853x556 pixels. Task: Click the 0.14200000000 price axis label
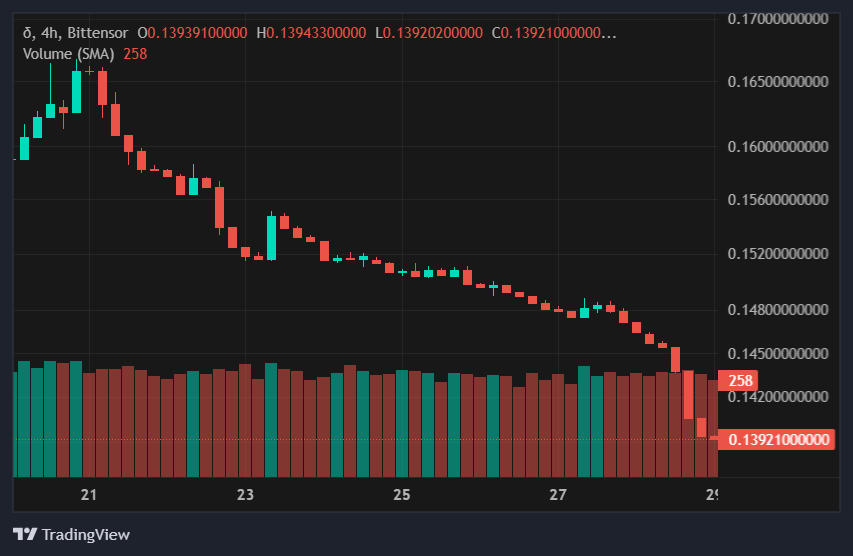(778, 397)
